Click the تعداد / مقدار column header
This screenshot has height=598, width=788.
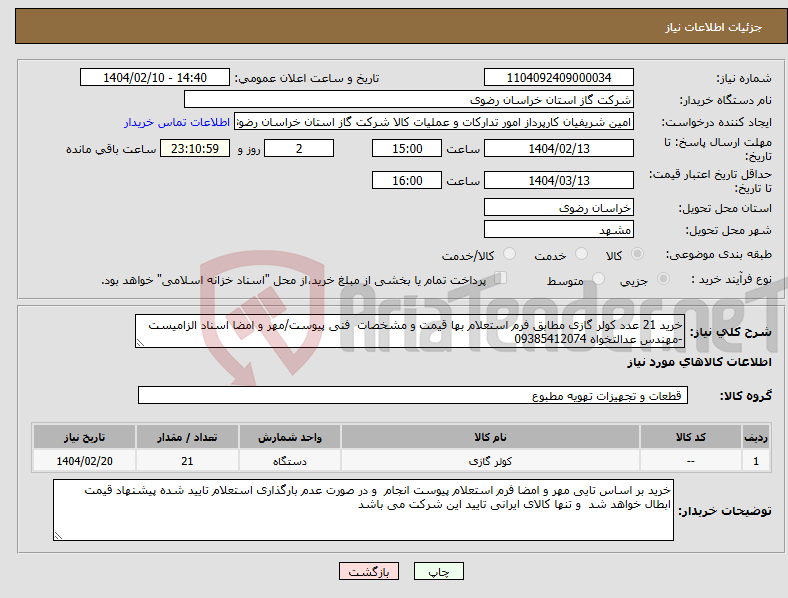pos(187,437)
